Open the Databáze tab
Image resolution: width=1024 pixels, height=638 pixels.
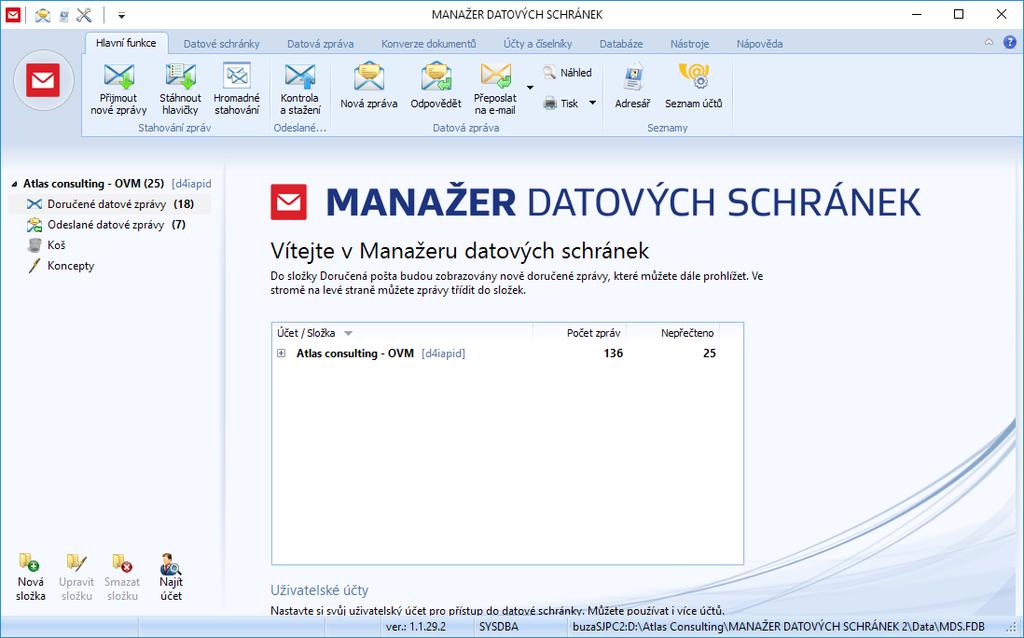point(621,44)
